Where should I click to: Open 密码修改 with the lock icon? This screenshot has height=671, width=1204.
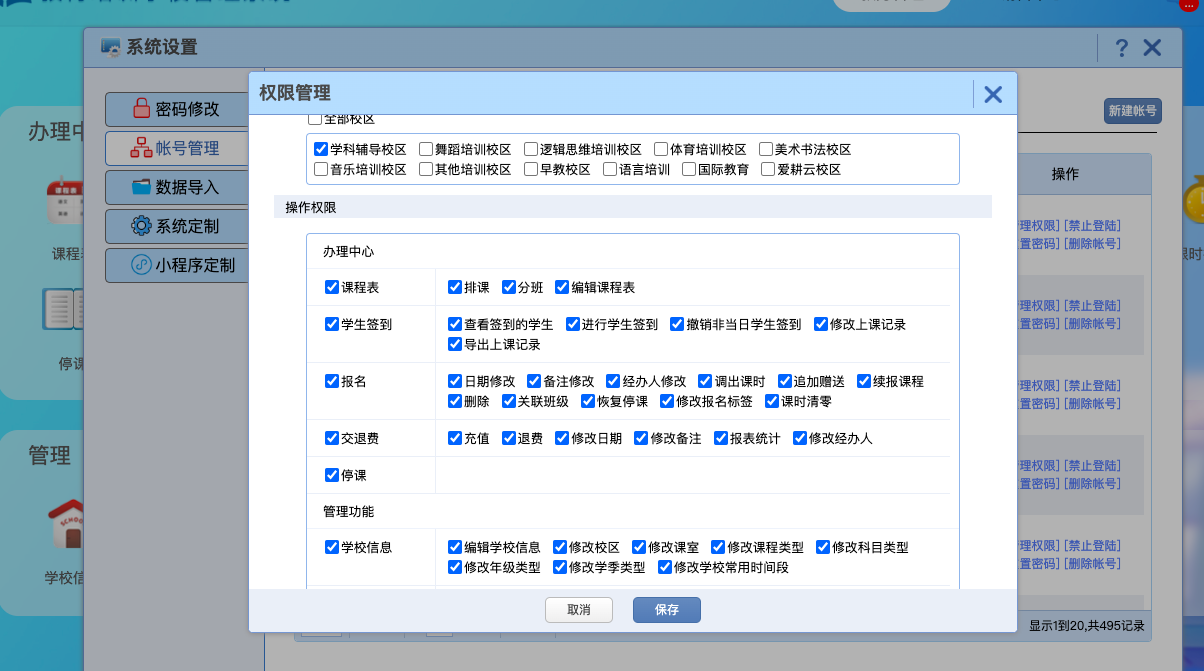176,109
